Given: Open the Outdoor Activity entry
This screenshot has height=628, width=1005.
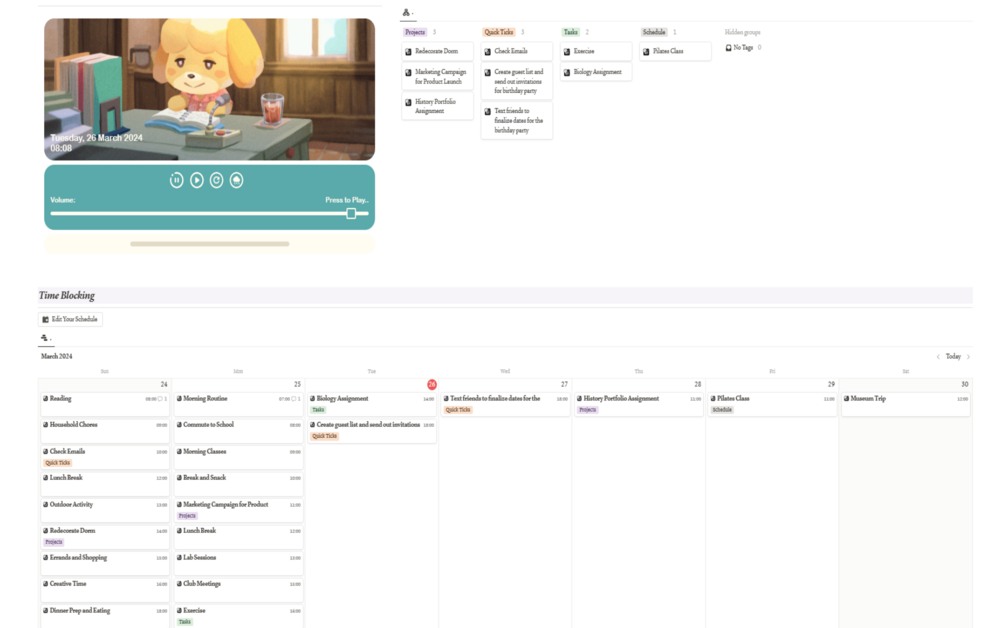Looking at the screenshot, I should pyautogui.click(x=105, y=510).
